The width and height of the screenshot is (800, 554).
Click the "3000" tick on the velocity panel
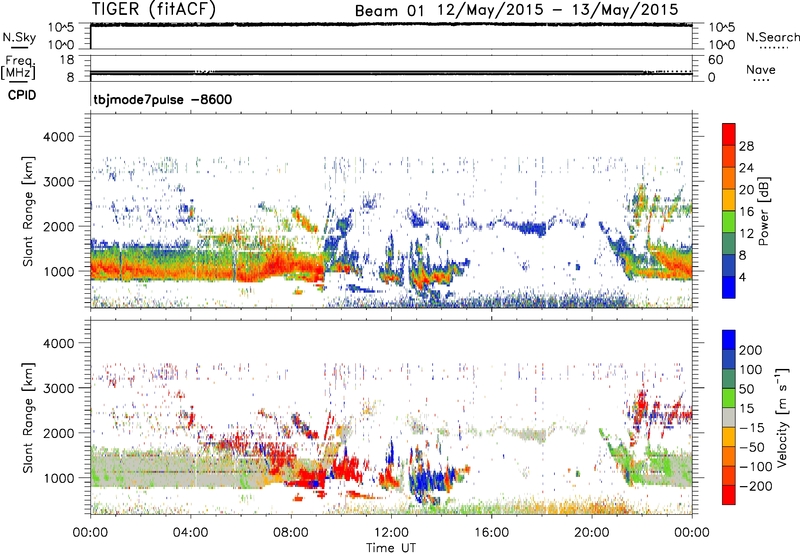pos(58,388)
